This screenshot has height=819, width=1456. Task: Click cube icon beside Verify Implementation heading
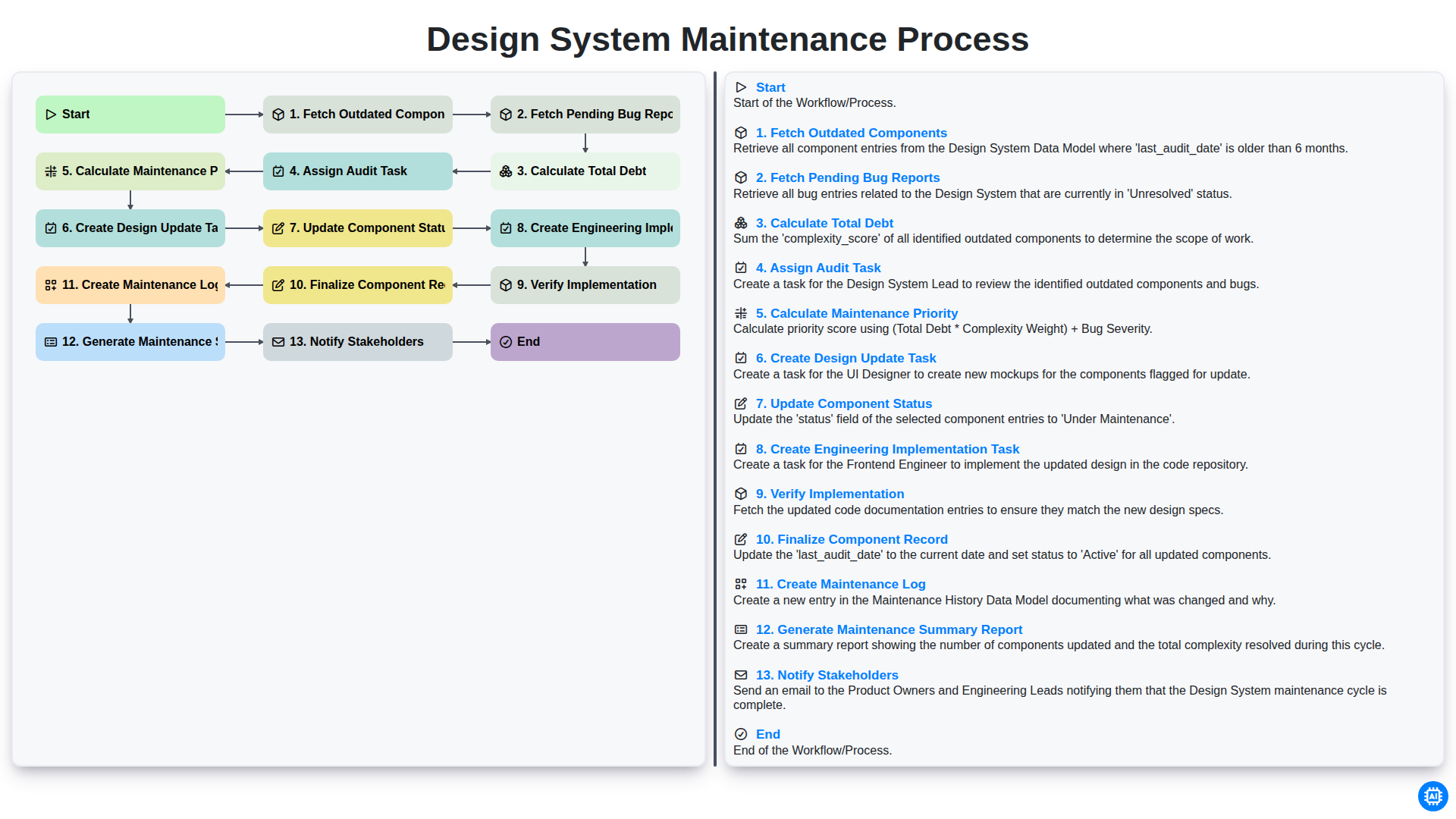pyautogui.click(x=741, y=494)
